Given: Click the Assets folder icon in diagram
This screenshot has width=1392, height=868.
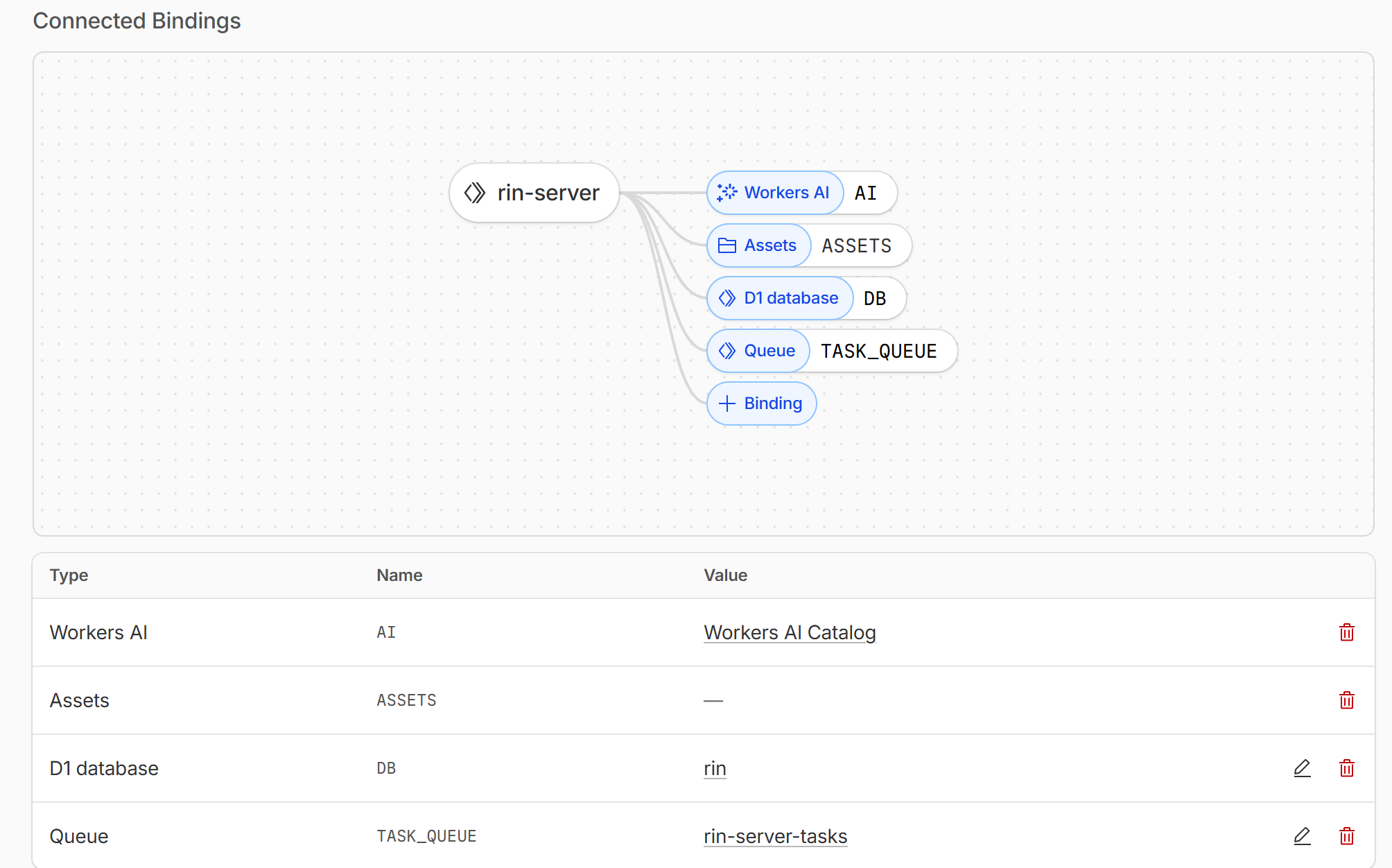Looking at the screenshot, I should [x=727, y=245].
